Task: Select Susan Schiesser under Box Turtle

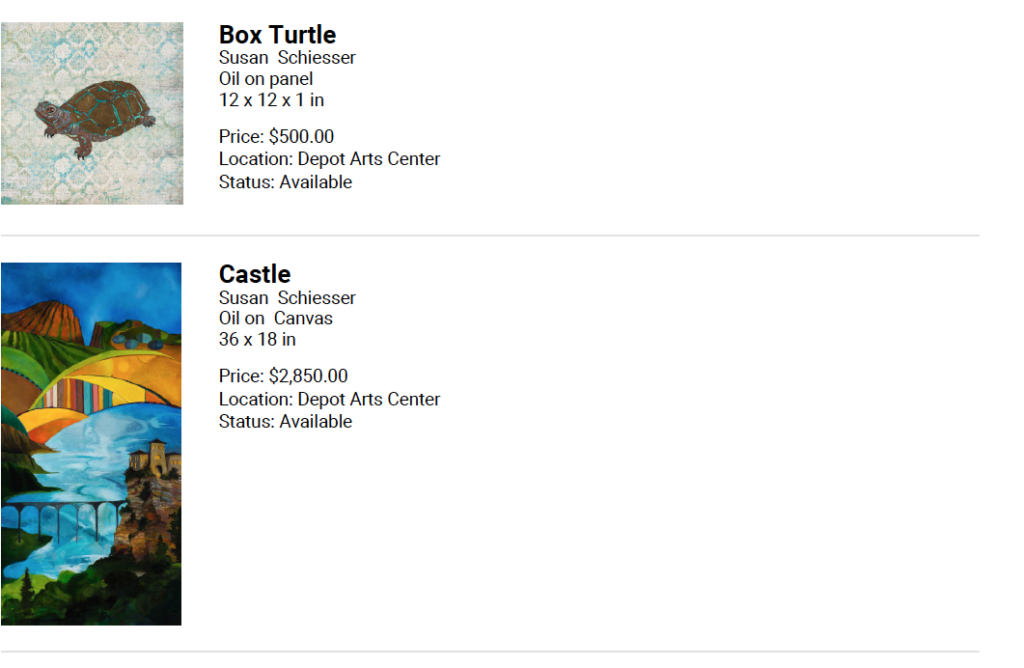Action: pyautogui.click(x=287, y=57)
